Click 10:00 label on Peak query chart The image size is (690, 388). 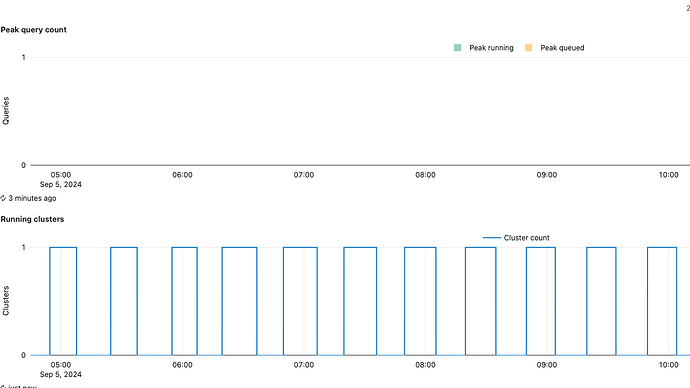668,175
